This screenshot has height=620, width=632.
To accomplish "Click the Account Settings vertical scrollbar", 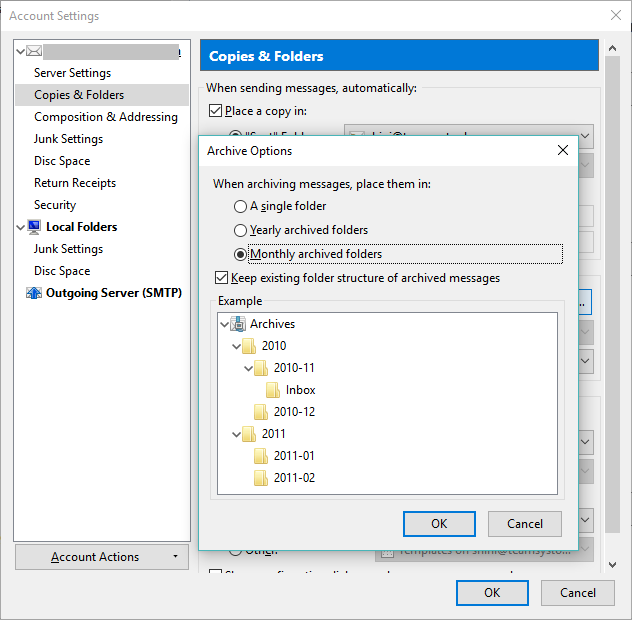I will pos(612,300).
